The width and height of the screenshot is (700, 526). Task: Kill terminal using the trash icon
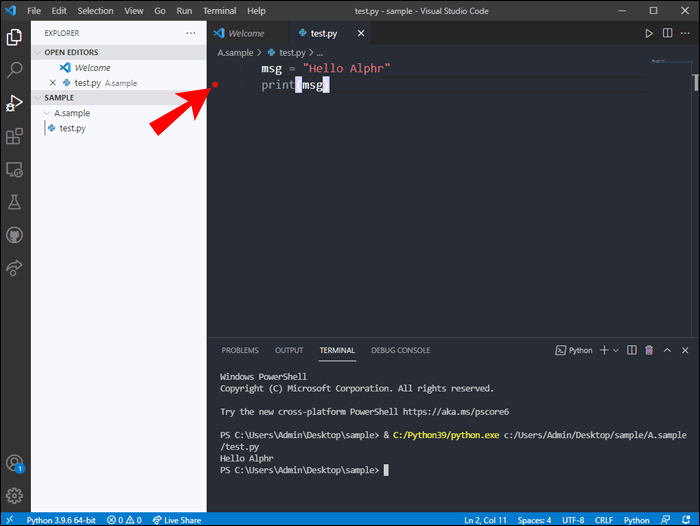pos(649,350)
